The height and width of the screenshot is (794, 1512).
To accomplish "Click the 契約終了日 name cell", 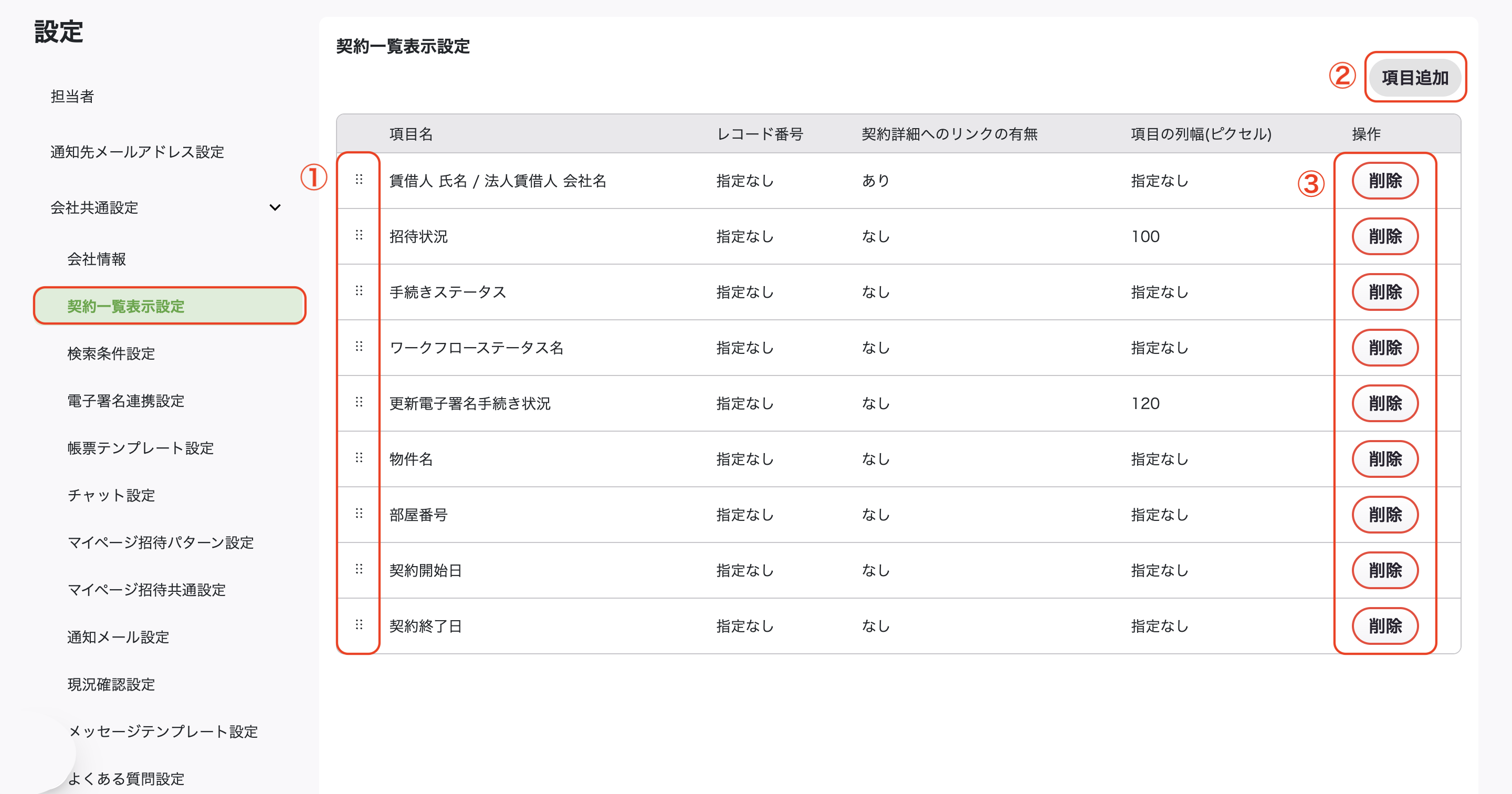I will (x=426, y=626).
